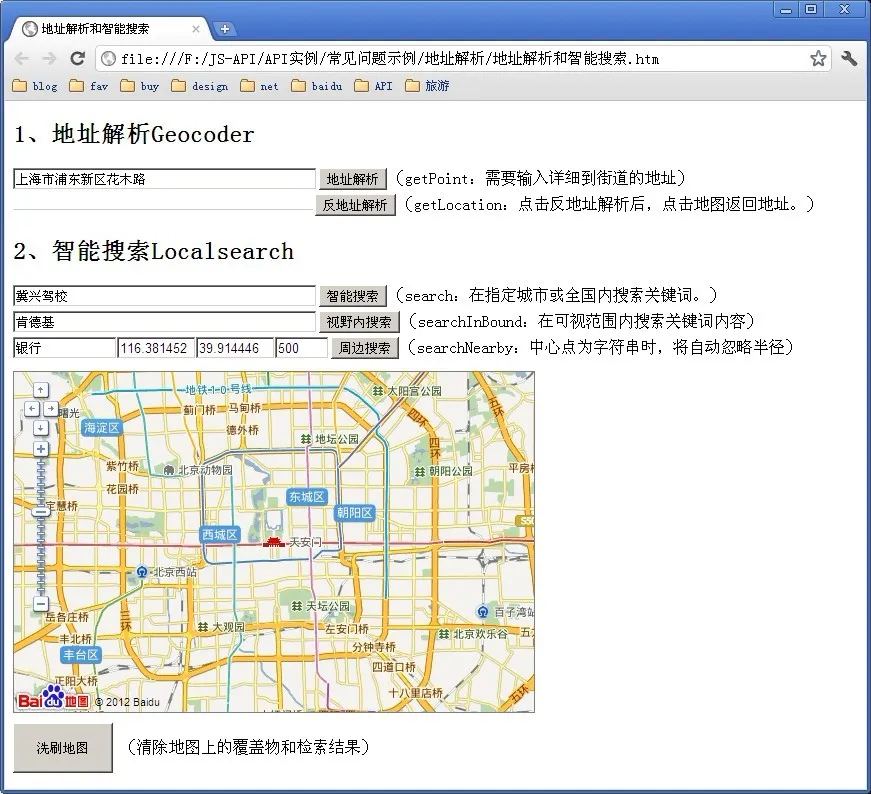Click the zoom slider handle on the map
Image resolution: width=871 pixels, height=794 pixels.
[x=40, y=512]
